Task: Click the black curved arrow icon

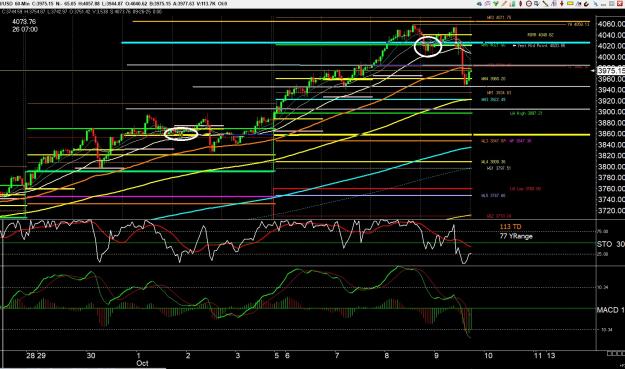Action: (586, 4)
